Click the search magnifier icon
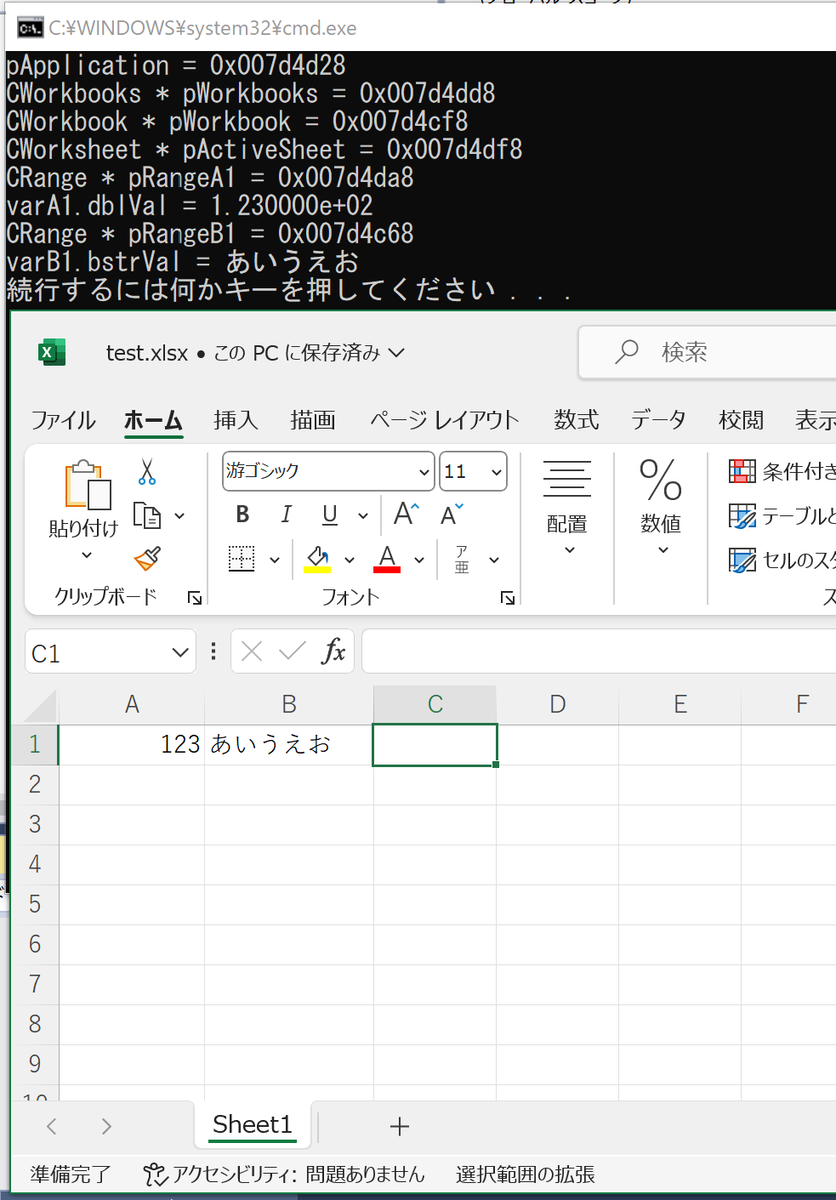The height and width of the screenshot is (1200, 836). (626, 351)
